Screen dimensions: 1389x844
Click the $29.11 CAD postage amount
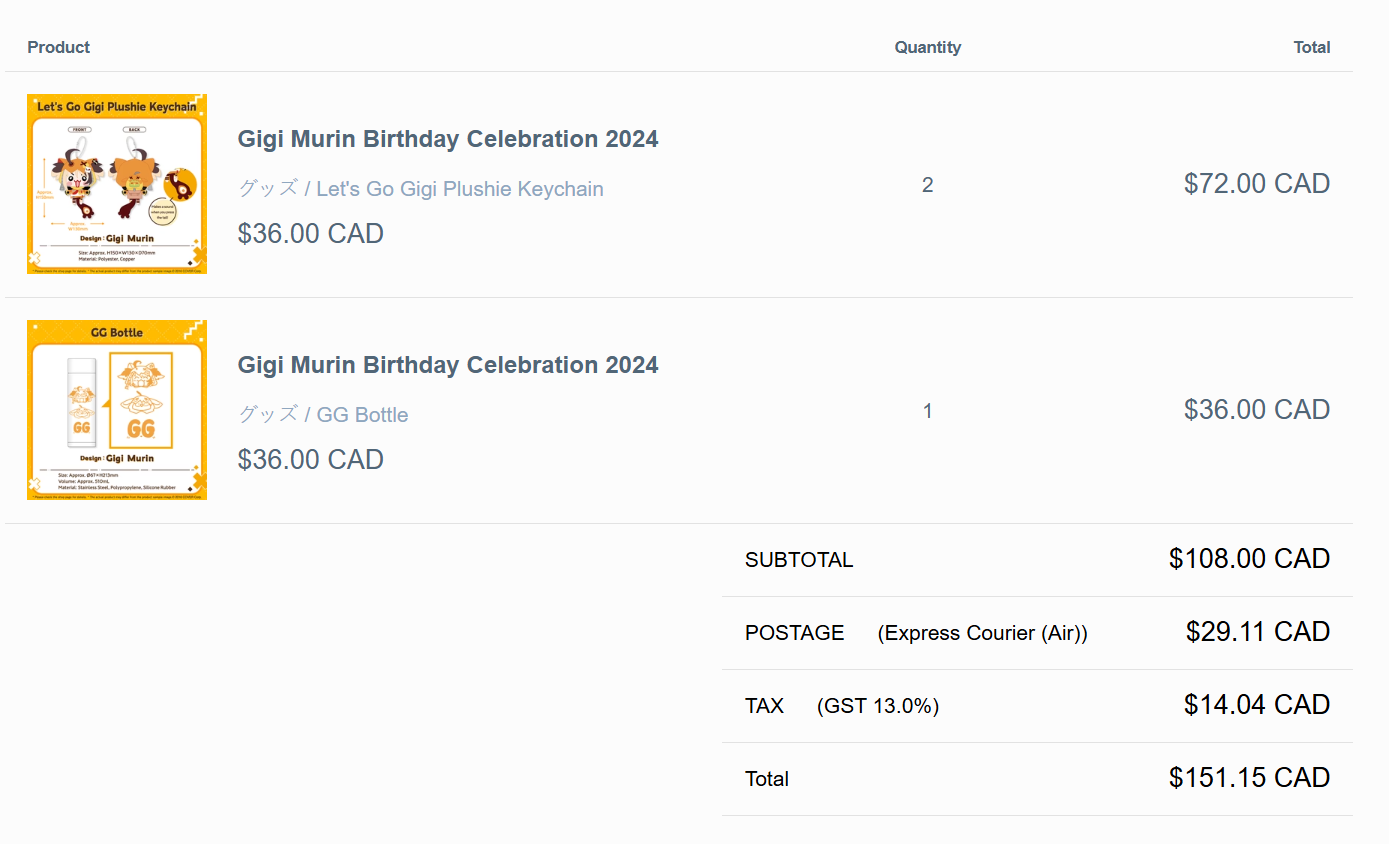(1257, 632)
